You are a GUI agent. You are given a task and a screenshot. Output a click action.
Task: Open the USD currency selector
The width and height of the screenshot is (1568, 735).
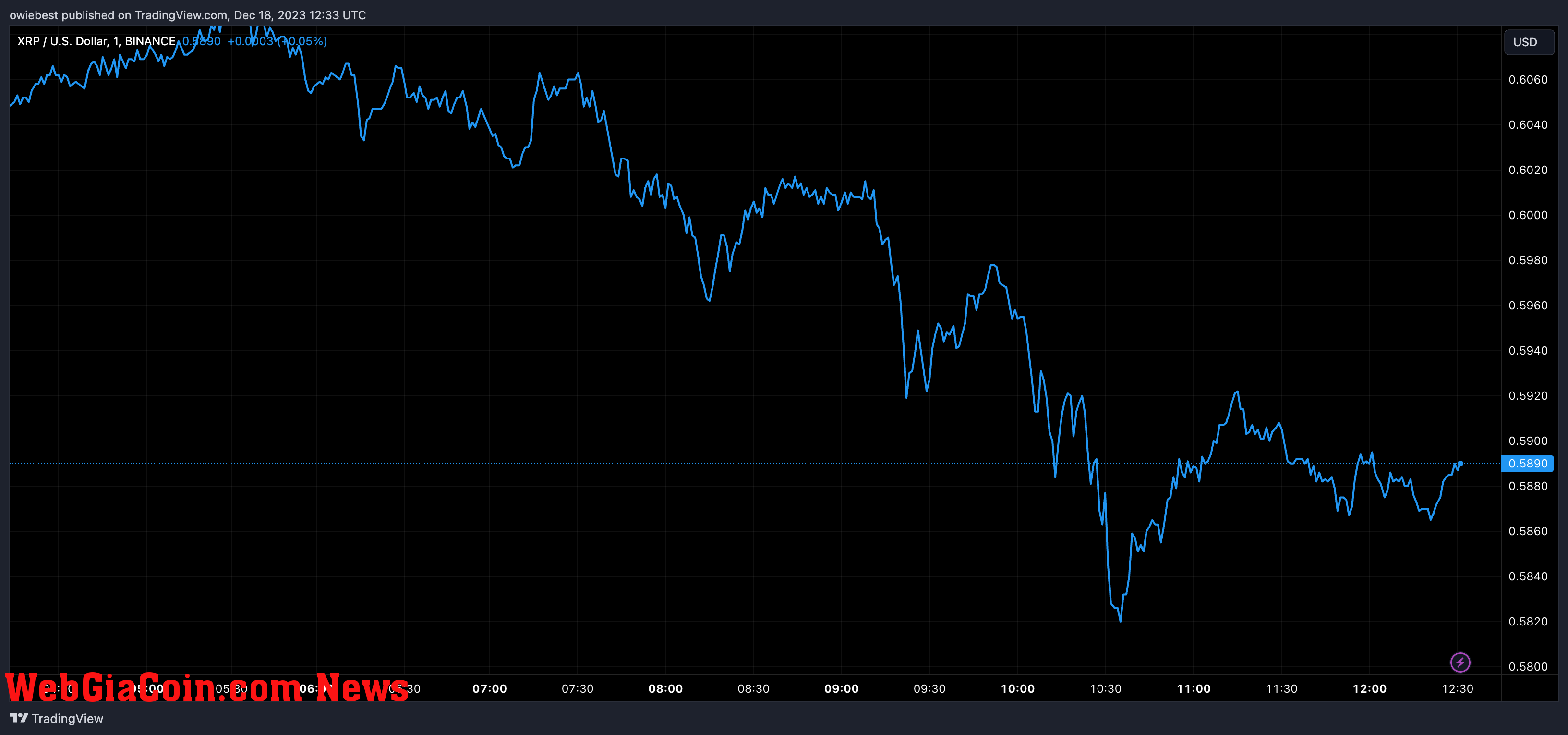(x=1529, y=42)
